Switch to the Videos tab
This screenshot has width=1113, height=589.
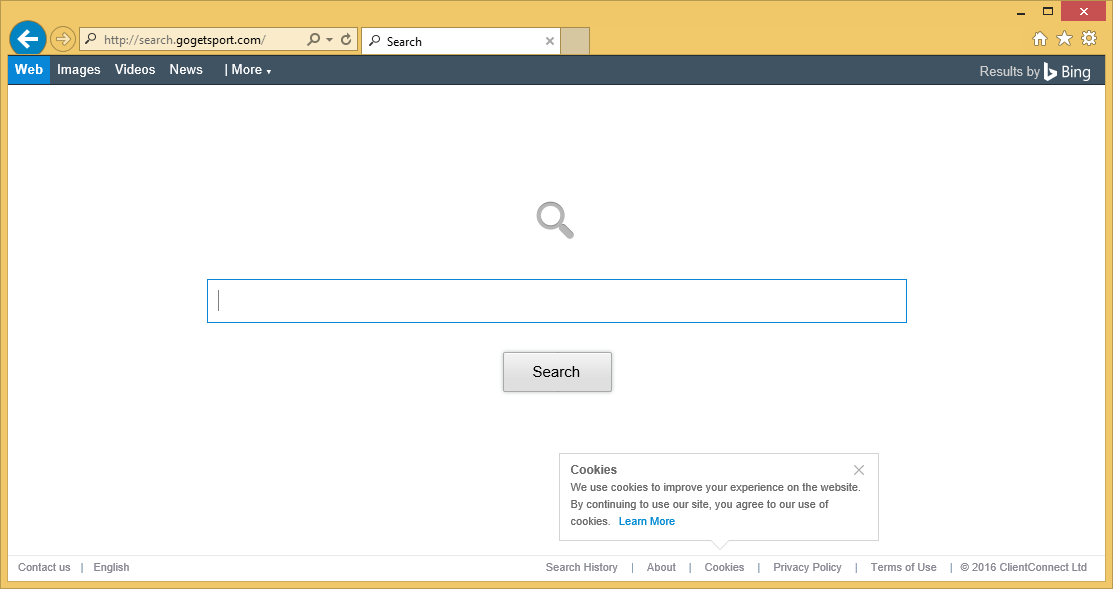click(x=135, y=70)
